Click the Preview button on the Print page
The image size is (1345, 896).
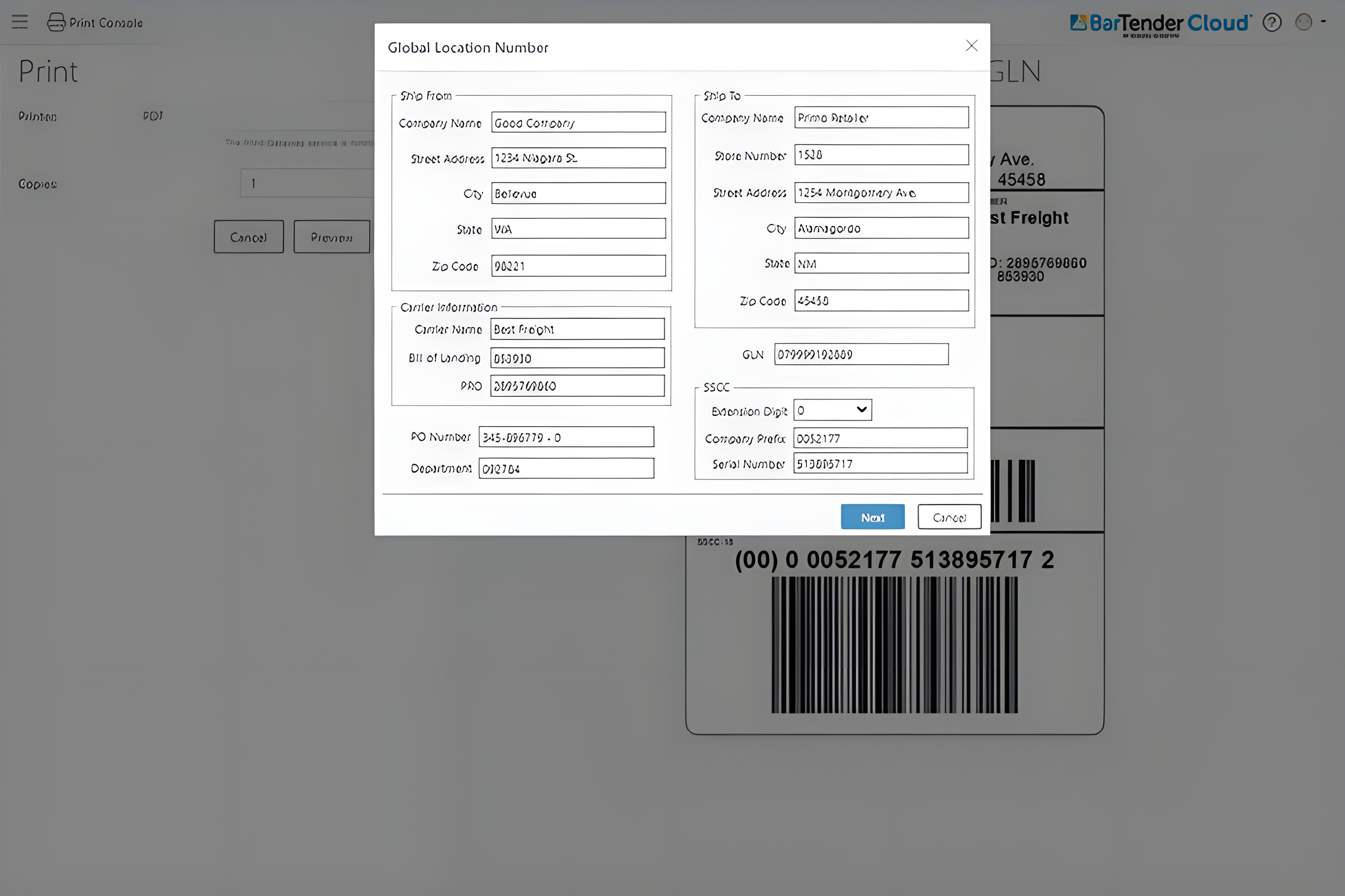point(332,237)
